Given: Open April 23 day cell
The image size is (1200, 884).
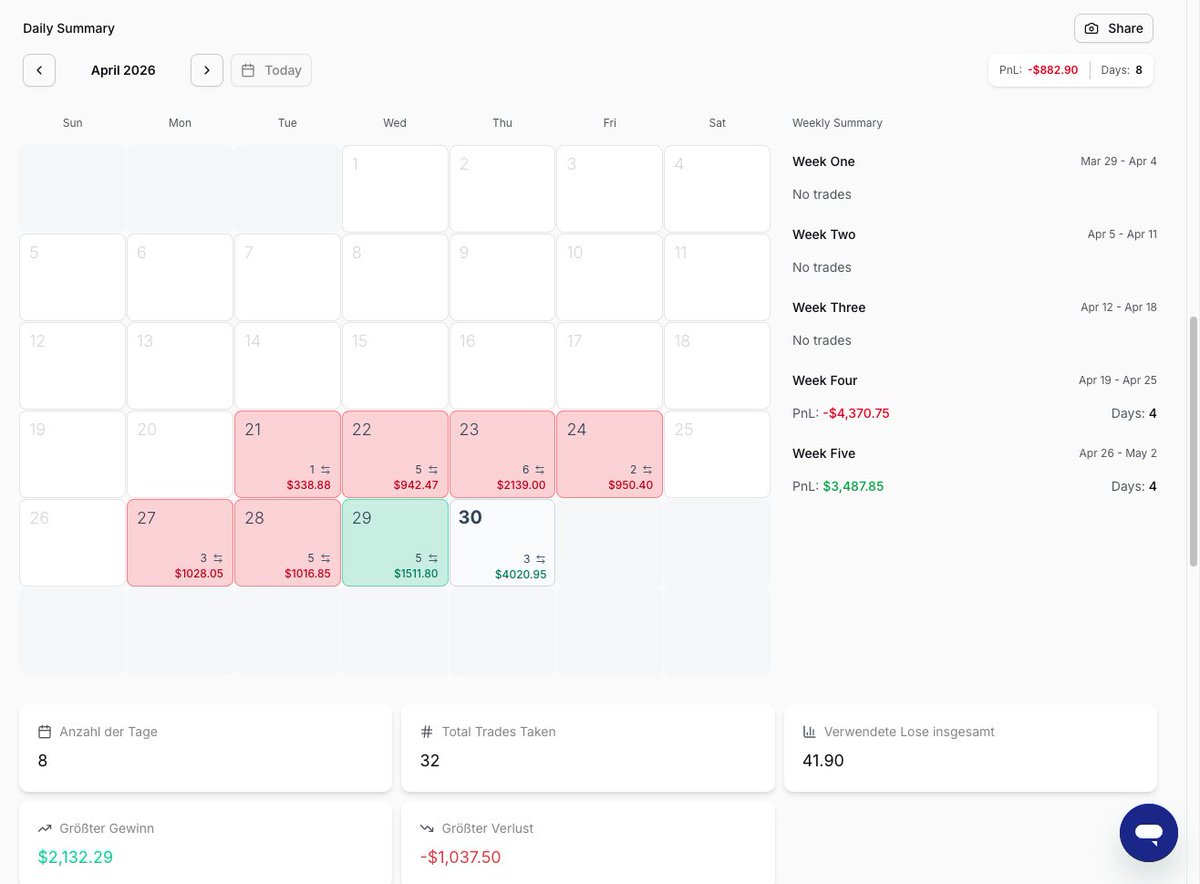Looking at the screenshot, I should pyautogui.click(x=502, y=454).
